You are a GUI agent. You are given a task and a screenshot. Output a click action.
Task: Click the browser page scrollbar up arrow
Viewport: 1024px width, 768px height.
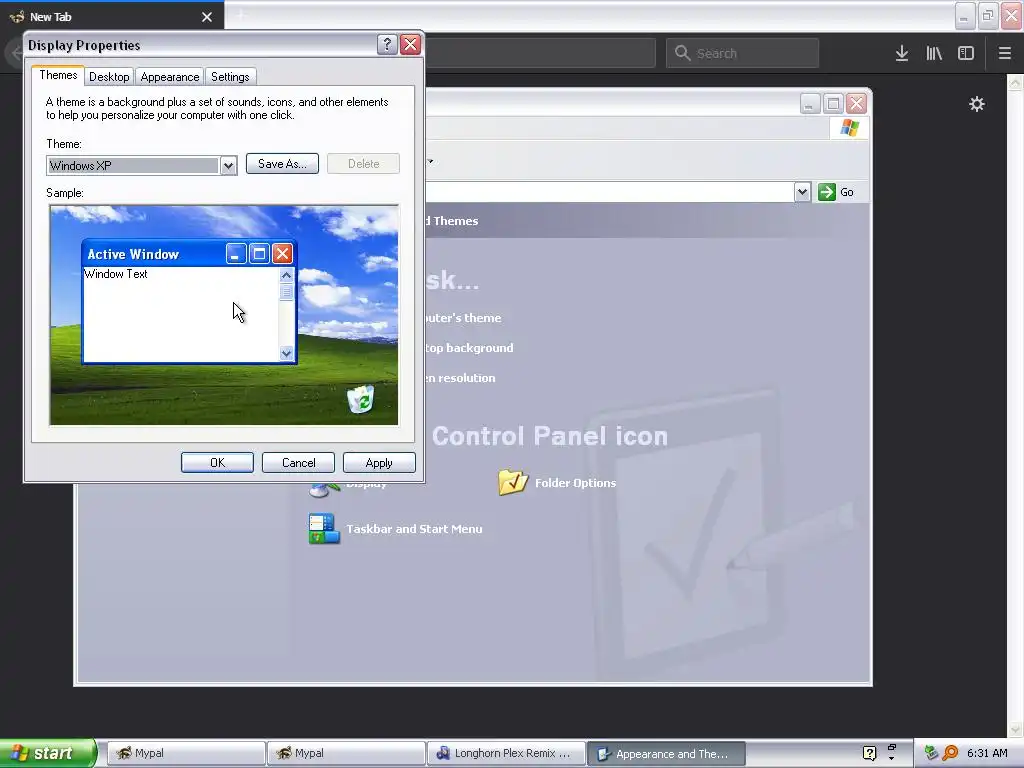coord(1015,82)
